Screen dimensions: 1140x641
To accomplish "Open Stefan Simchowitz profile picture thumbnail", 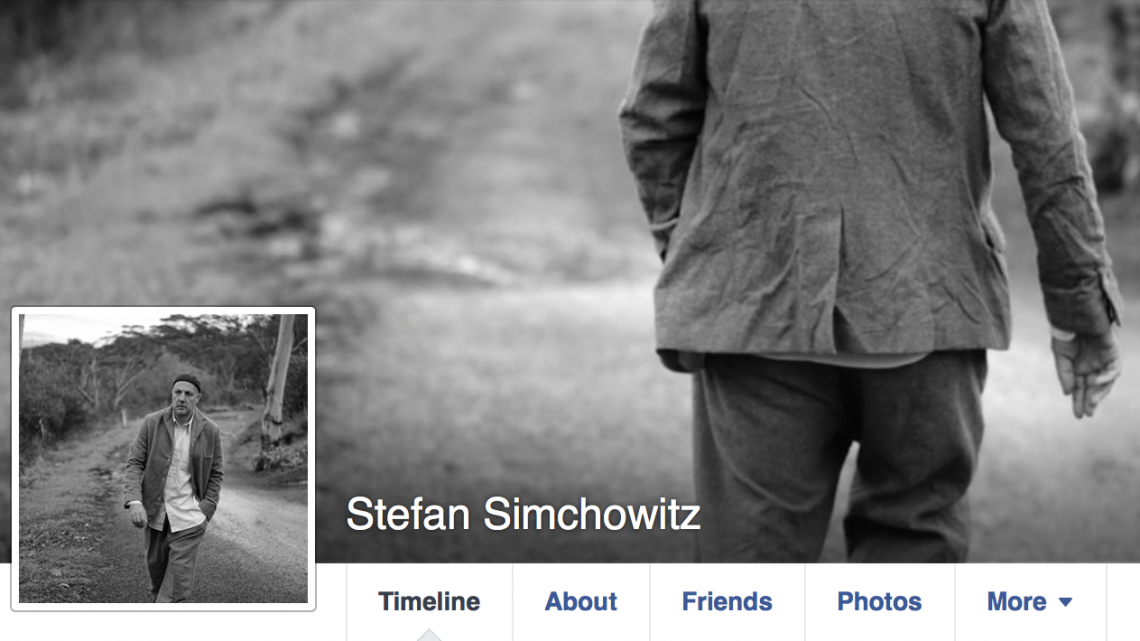I will pyautogui.click(x=164, y=459).
